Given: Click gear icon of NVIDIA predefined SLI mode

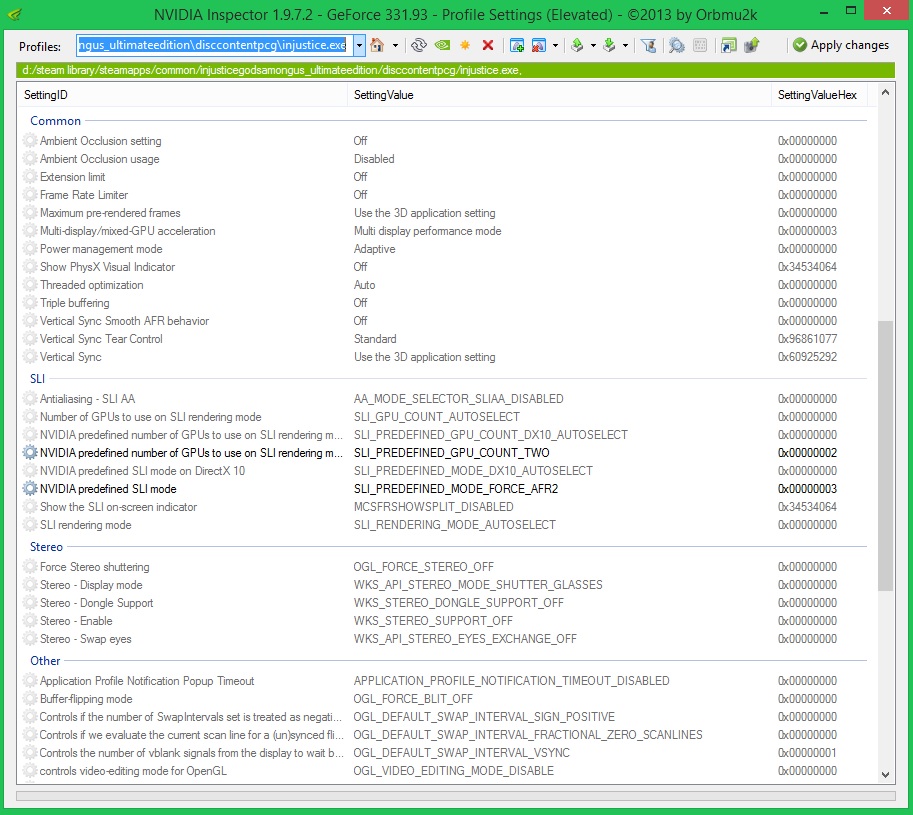Looking at the screenshot, I should pos(30,489).
